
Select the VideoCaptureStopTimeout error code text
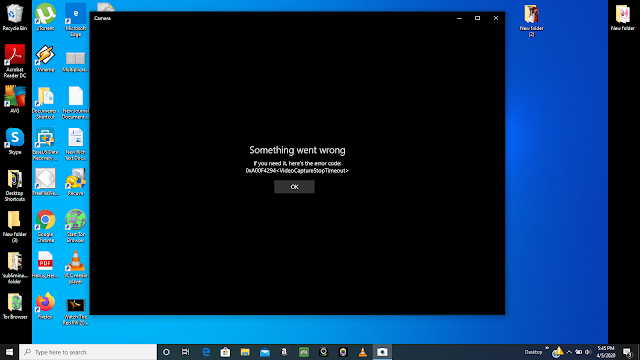[x=297, y=171]
